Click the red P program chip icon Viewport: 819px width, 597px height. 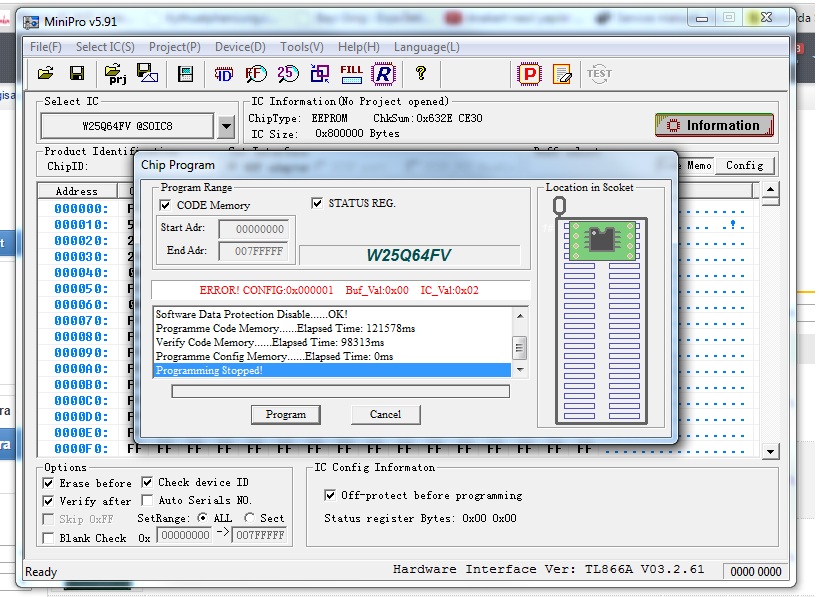coord(528,73)
